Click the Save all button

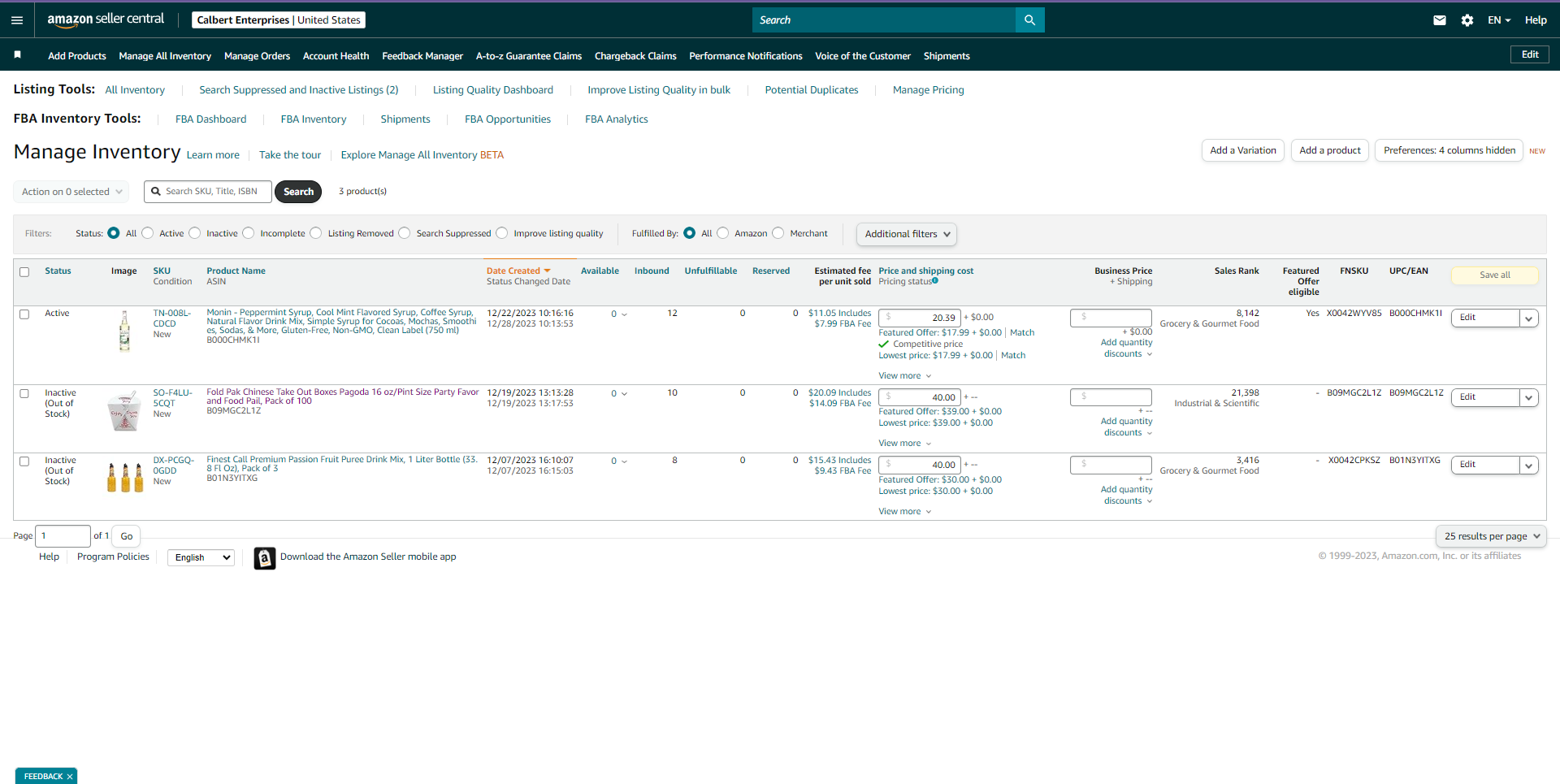pyautogui.click(x=1494, y=275)
